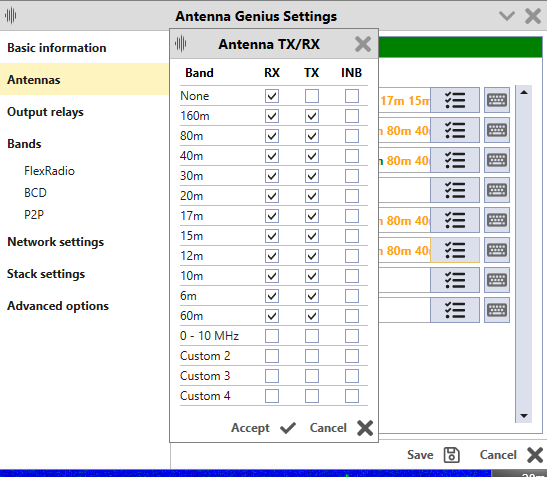The width and height of the screenshot is (547, 477).
Task: Open Stack settings section
Action: pos(46,274)
